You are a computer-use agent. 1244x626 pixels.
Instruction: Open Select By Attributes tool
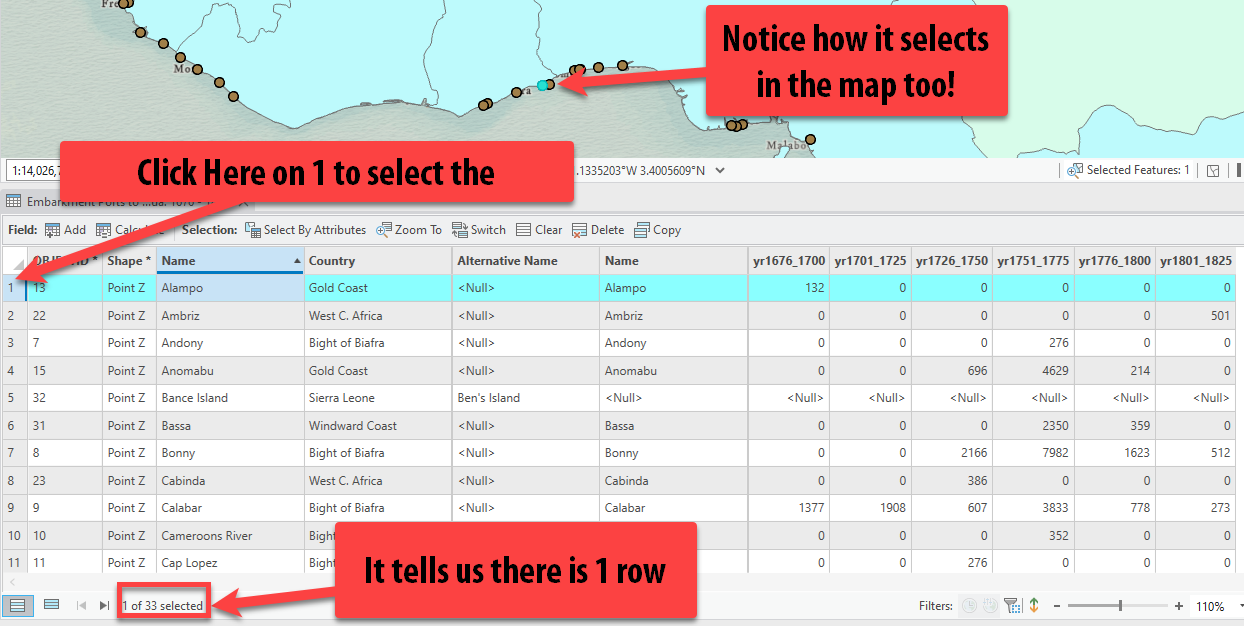coord(305,230)
